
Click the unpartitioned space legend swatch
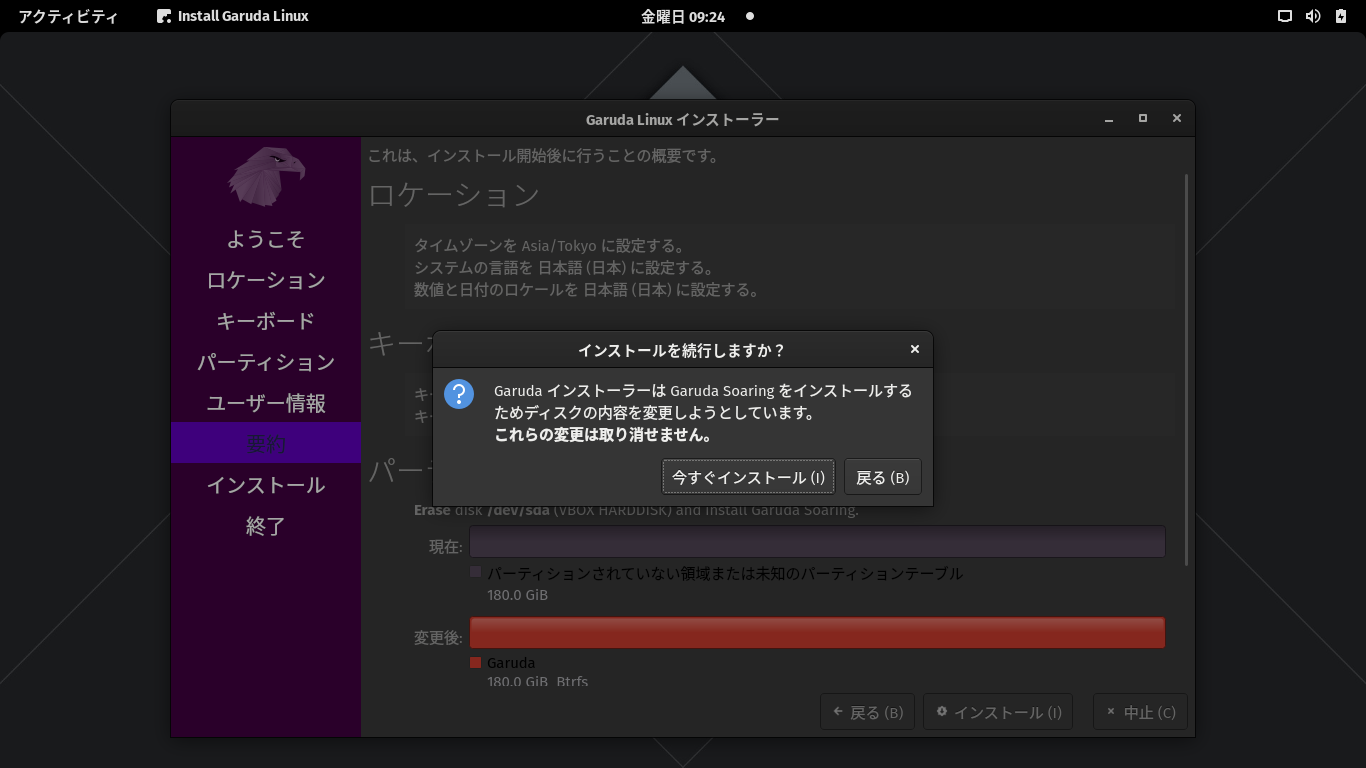pos(476,572)
